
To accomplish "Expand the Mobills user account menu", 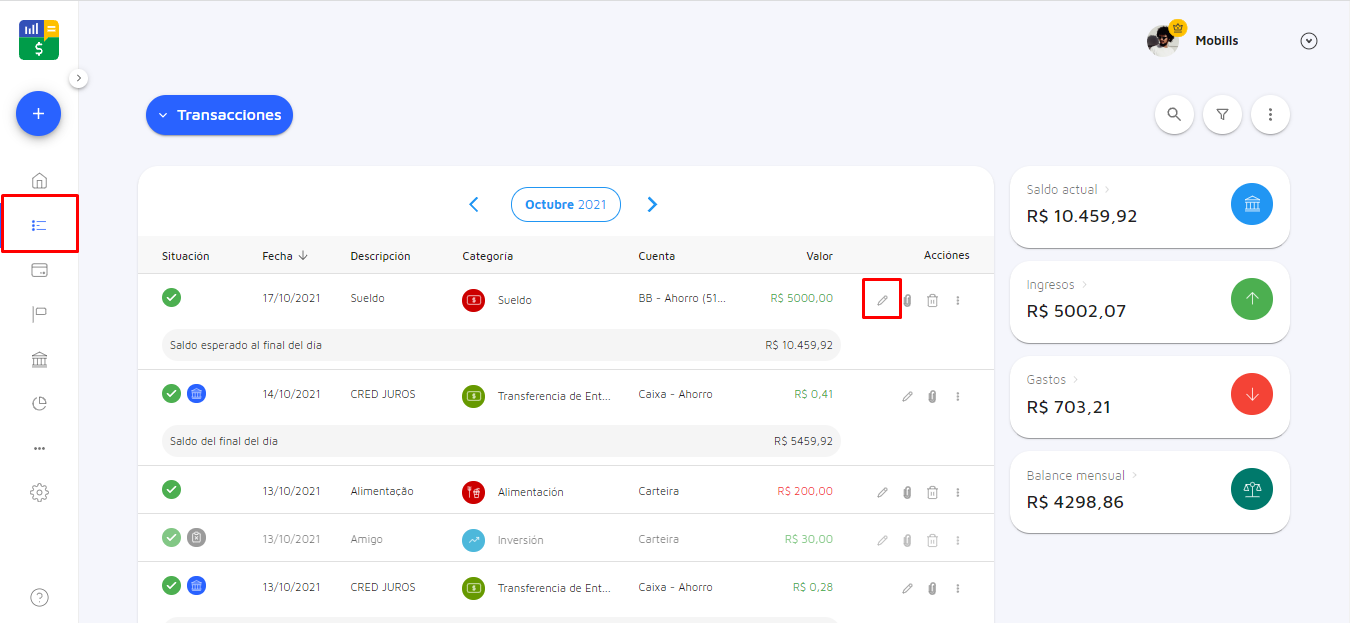I will [x=1309, y=41].
